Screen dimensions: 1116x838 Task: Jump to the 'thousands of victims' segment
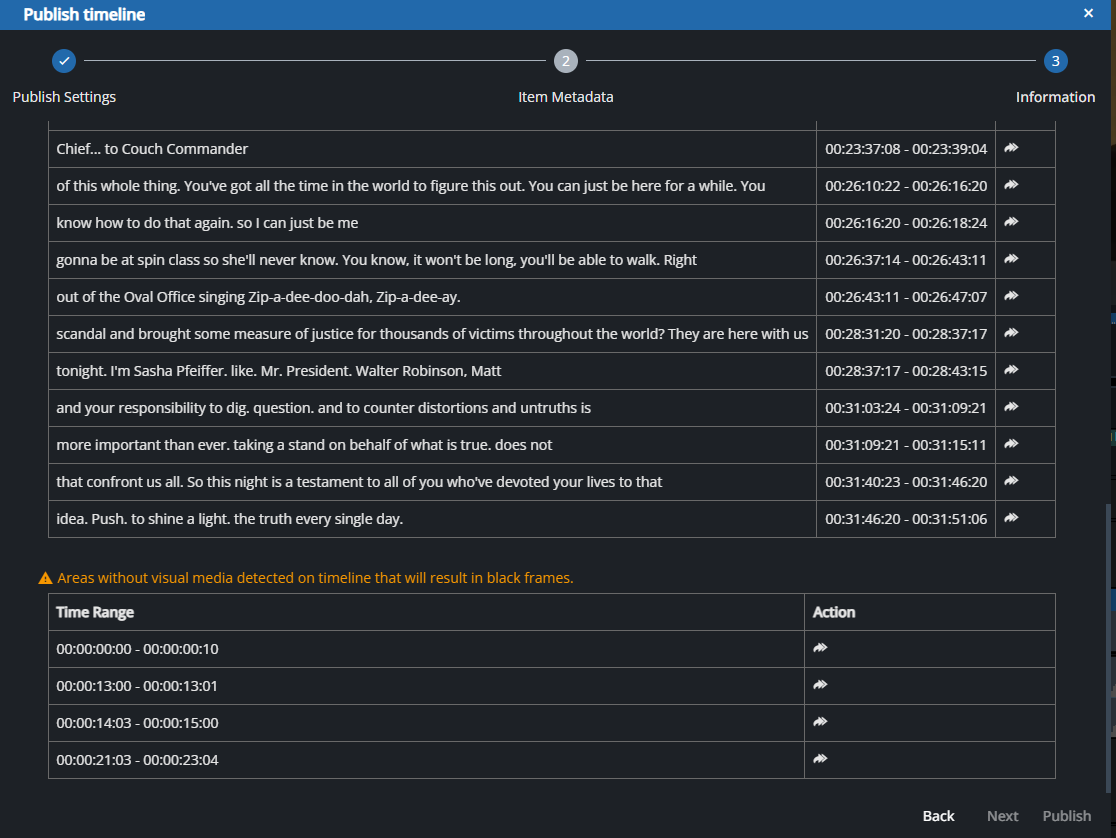(x=1010, y=333)
